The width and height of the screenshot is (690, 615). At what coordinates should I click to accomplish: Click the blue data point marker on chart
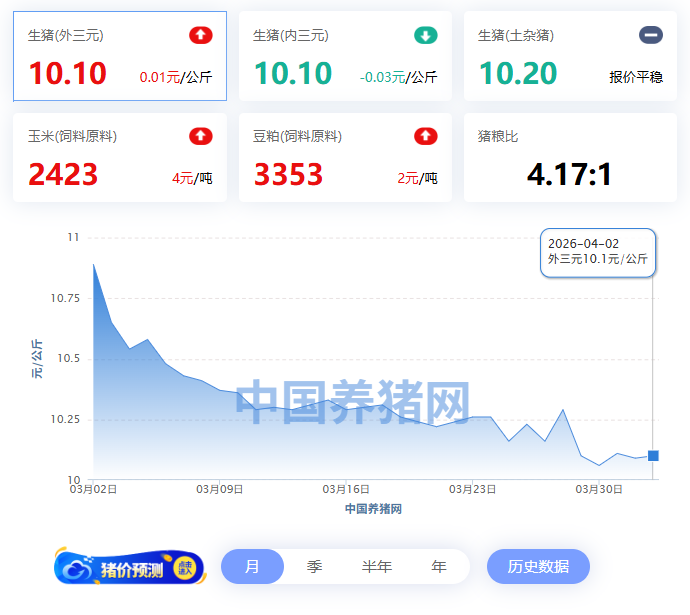click(653, 456)
